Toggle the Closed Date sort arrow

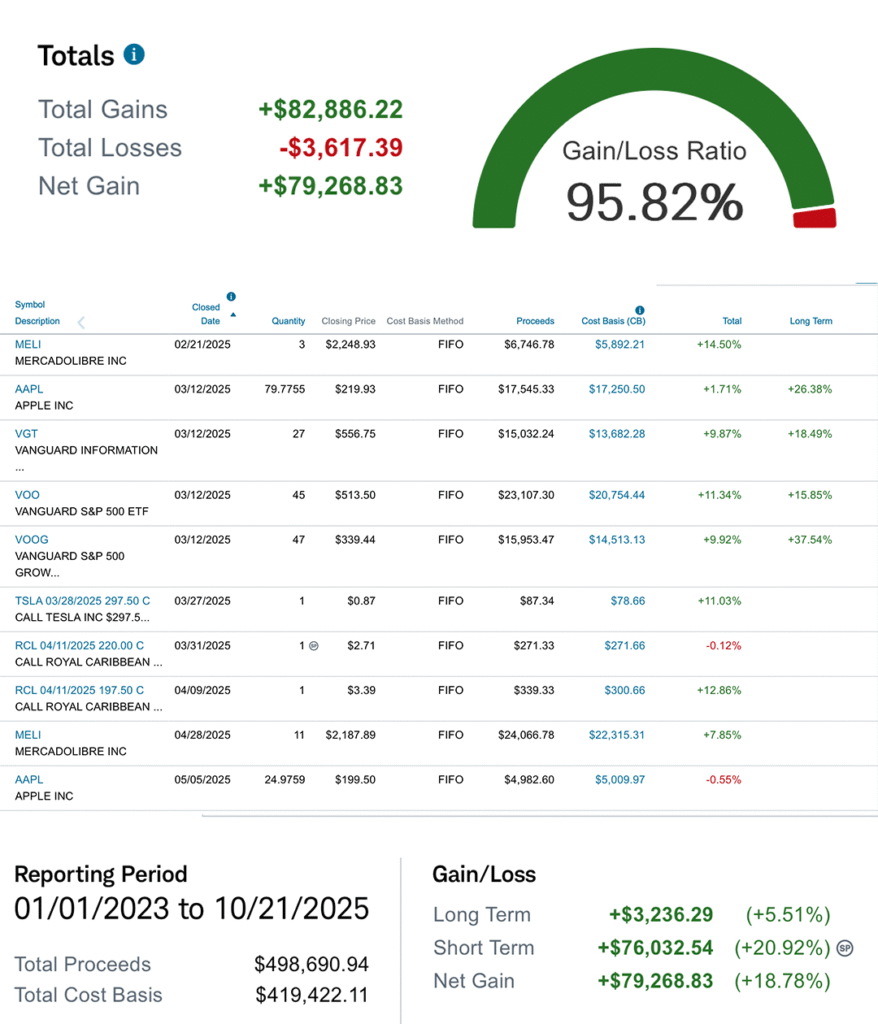pos(233,315)
